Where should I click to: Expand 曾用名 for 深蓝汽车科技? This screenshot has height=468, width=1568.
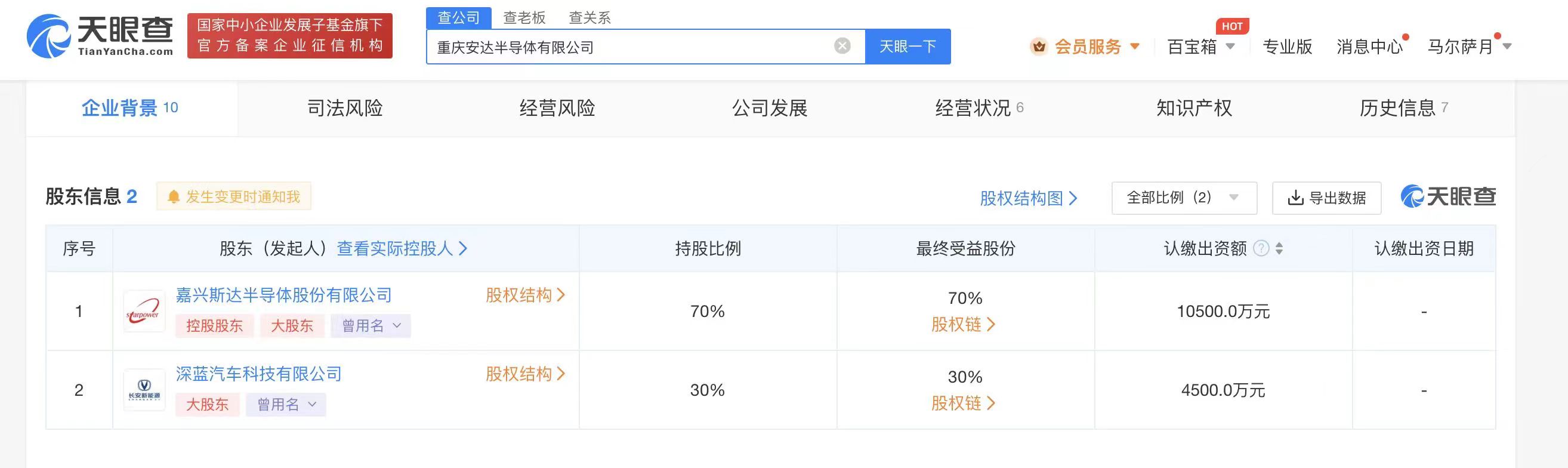[286, 404]
